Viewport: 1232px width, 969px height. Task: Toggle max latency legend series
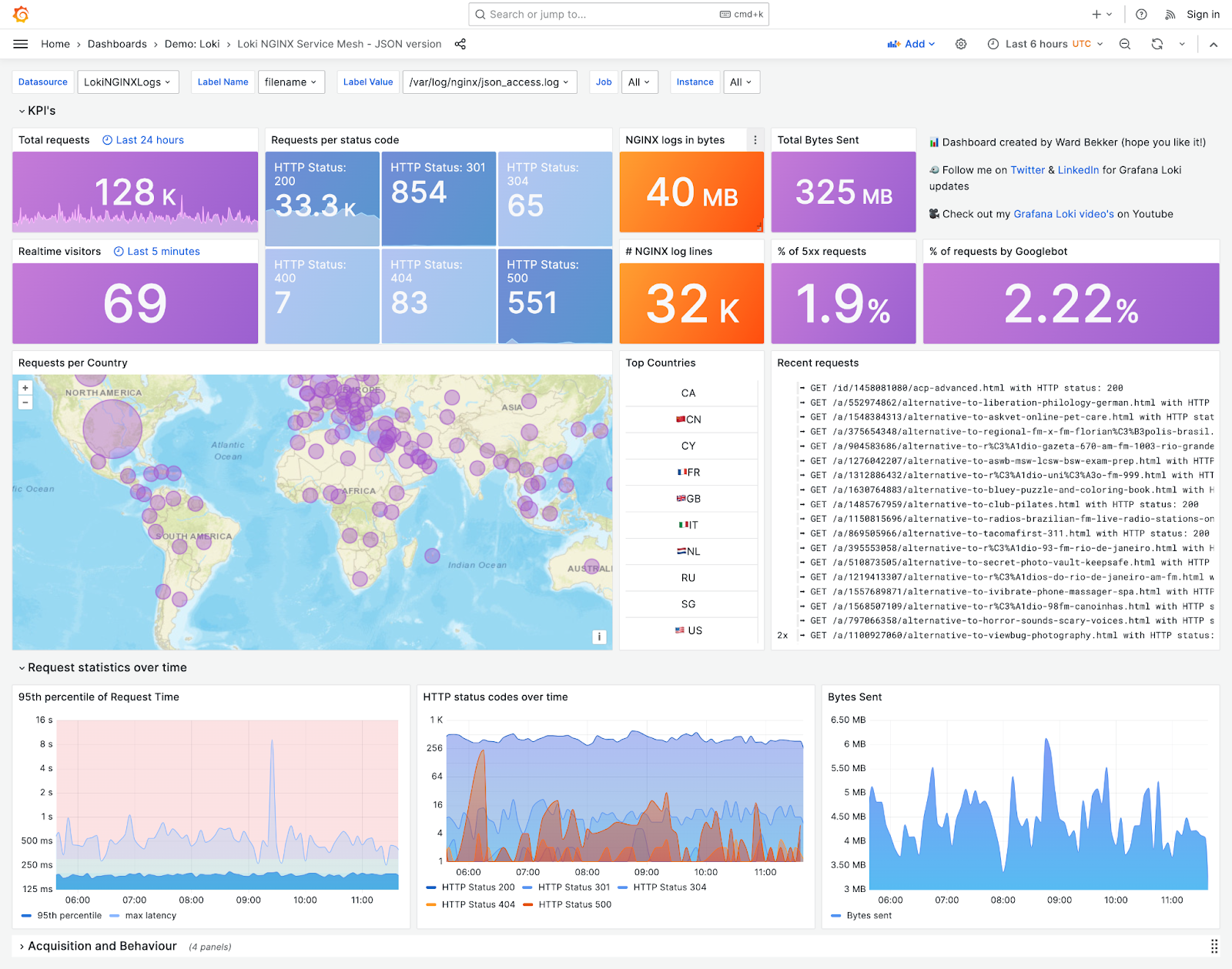click(150, 915)
